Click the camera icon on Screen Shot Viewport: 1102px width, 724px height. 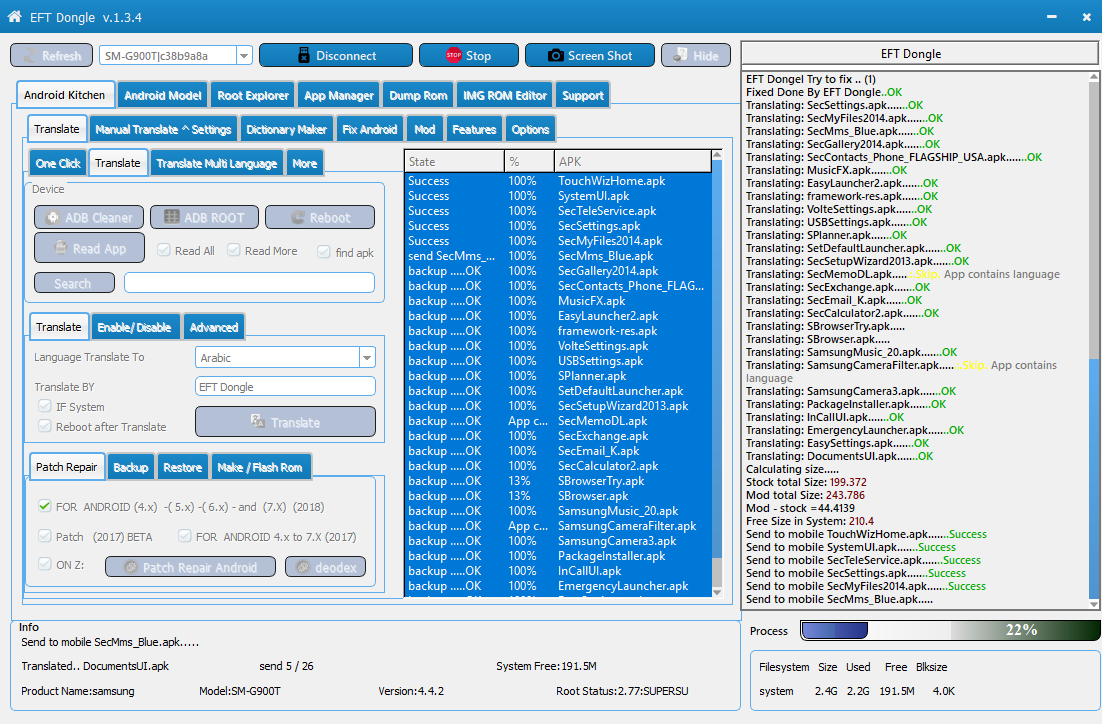pos(555,55)
